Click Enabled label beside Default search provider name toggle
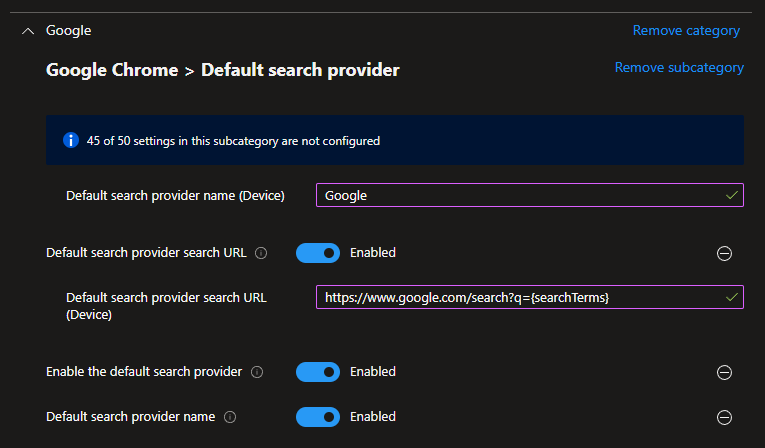Screen dimensions: 765x448 (373, 417)
